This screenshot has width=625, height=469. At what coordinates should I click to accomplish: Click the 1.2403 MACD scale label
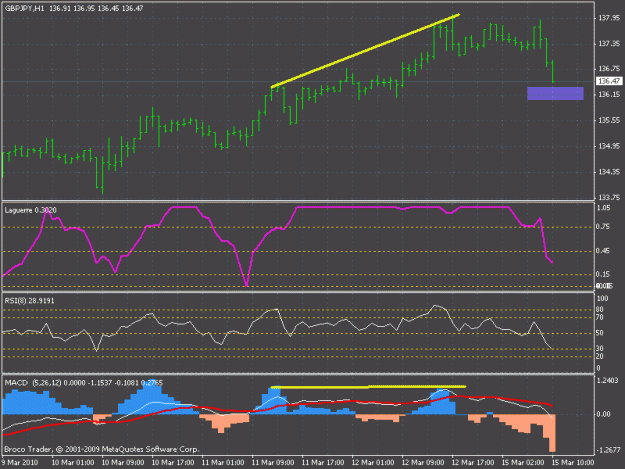coord(608,381)
